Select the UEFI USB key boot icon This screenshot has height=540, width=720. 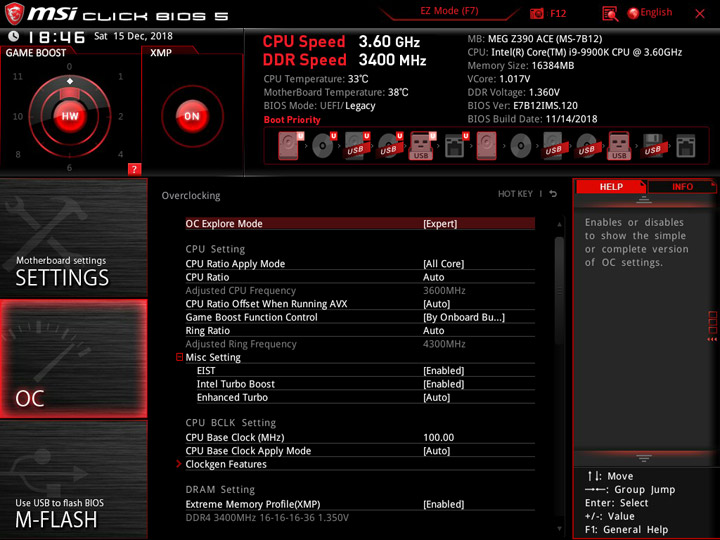[x=422, y=146]
